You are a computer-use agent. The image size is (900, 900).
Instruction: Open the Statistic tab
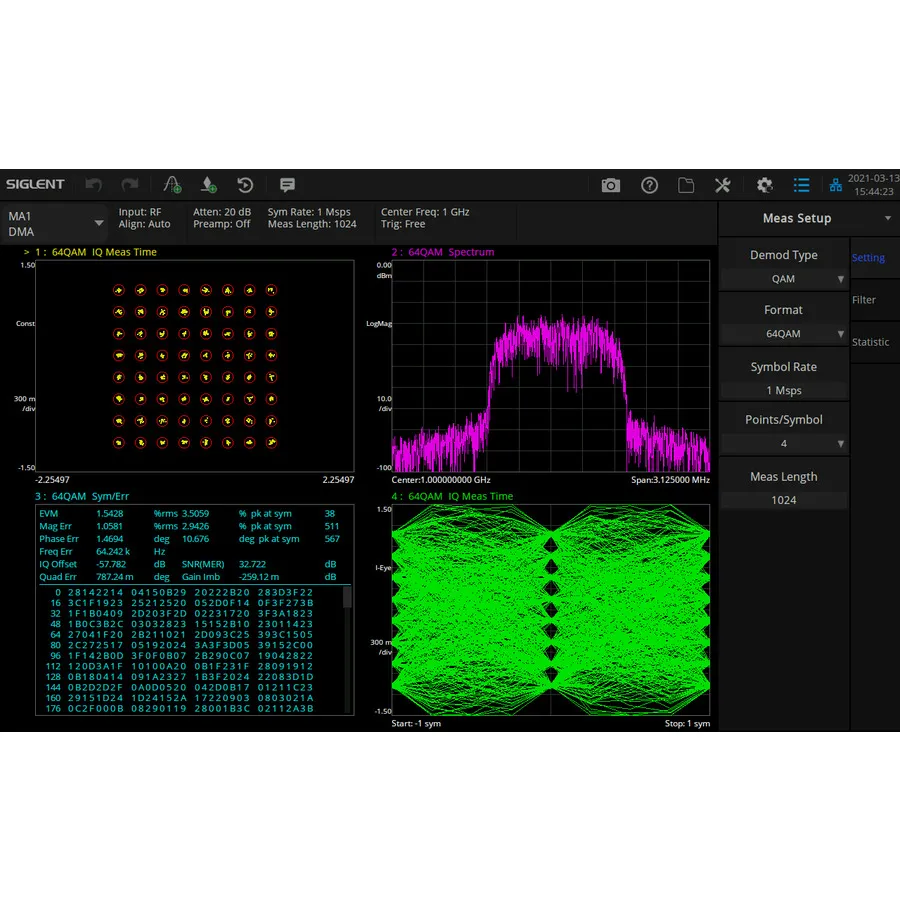click(x=871, y=342)
